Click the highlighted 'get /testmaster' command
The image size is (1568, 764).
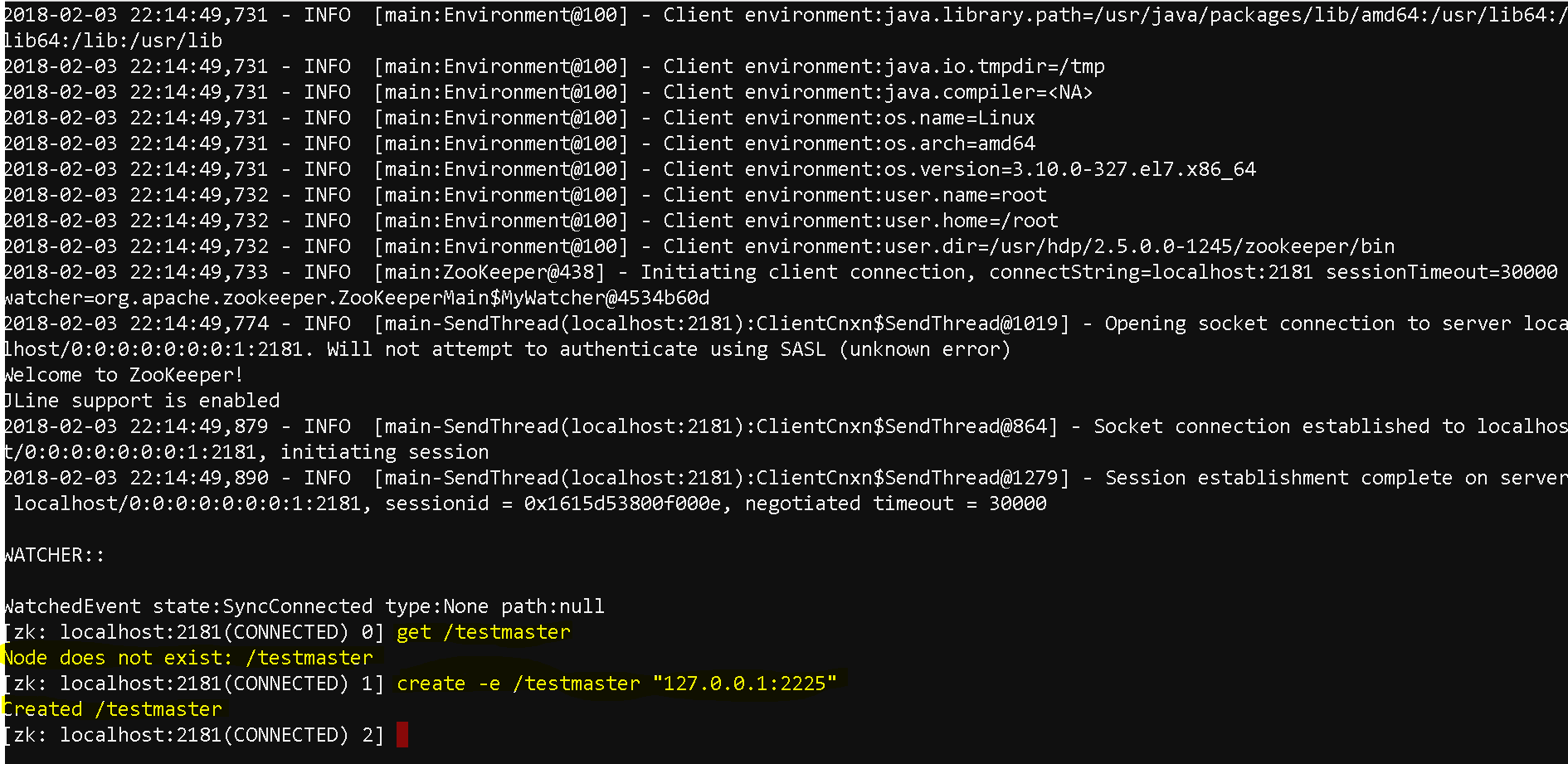(484, 632)
